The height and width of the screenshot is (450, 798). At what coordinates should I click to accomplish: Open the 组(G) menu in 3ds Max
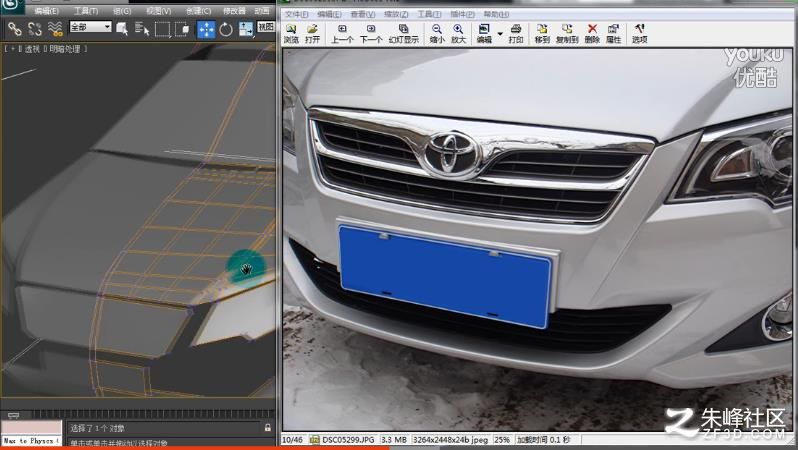(x=122, y=11)
